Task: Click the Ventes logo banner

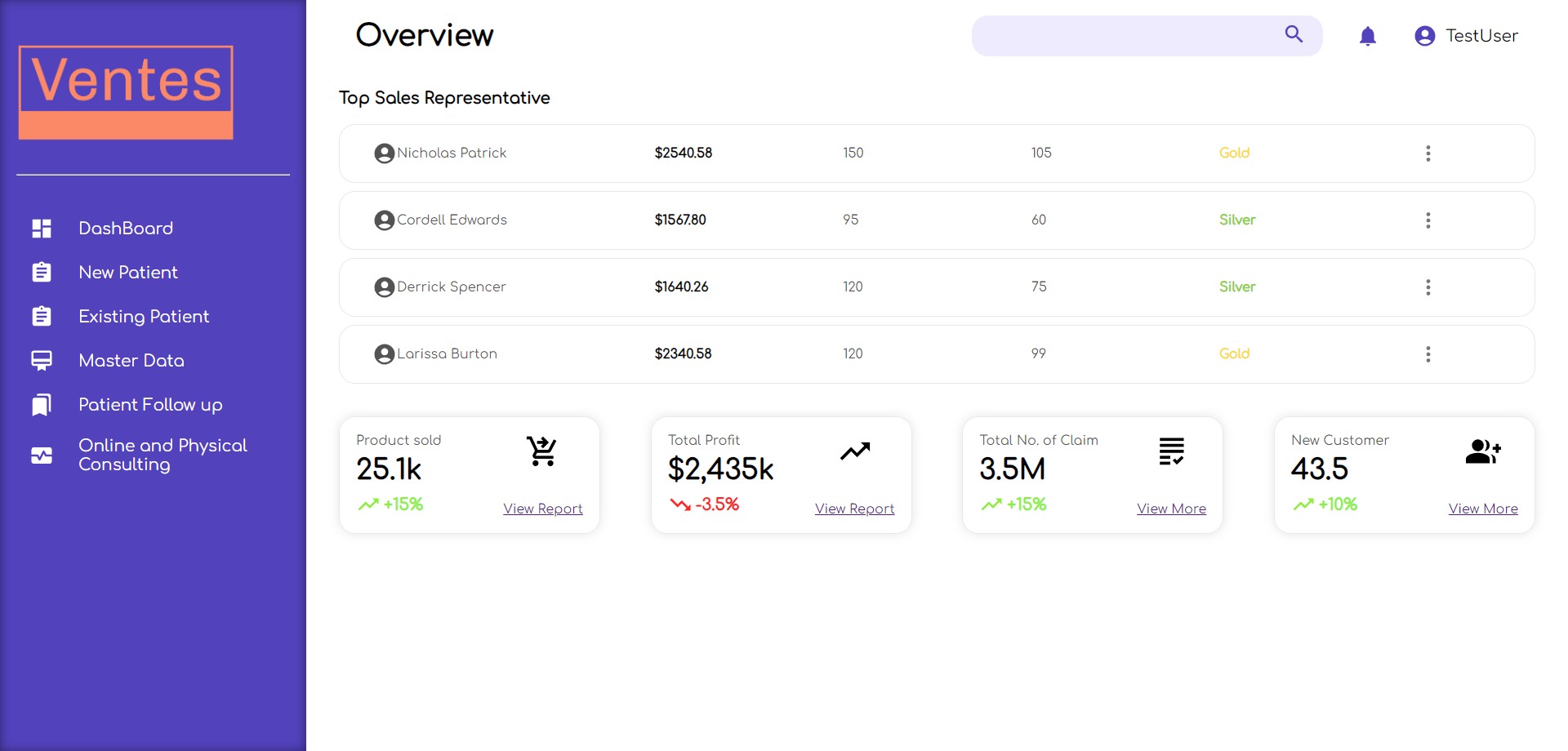Action: point(126,90)
